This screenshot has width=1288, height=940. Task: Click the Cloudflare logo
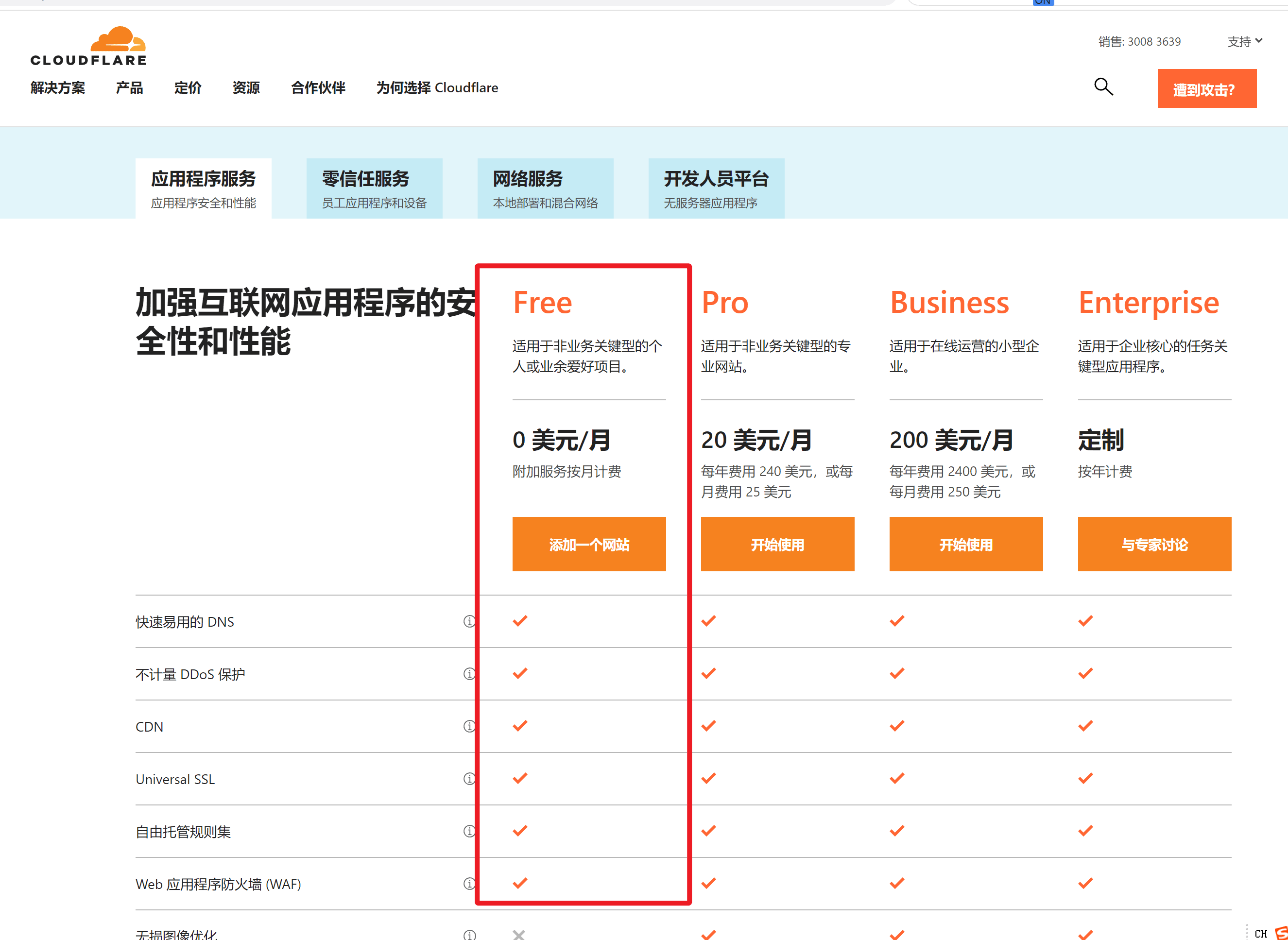[88, 46]
